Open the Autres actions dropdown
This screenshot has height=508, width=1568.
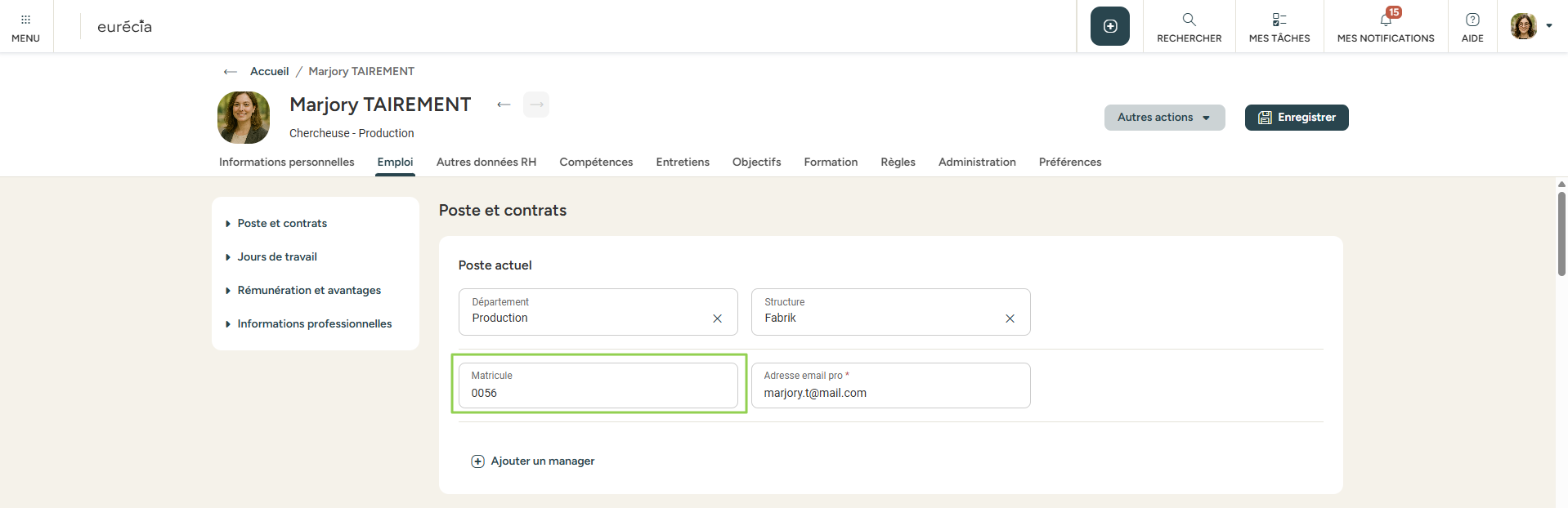coord(1164,118)
